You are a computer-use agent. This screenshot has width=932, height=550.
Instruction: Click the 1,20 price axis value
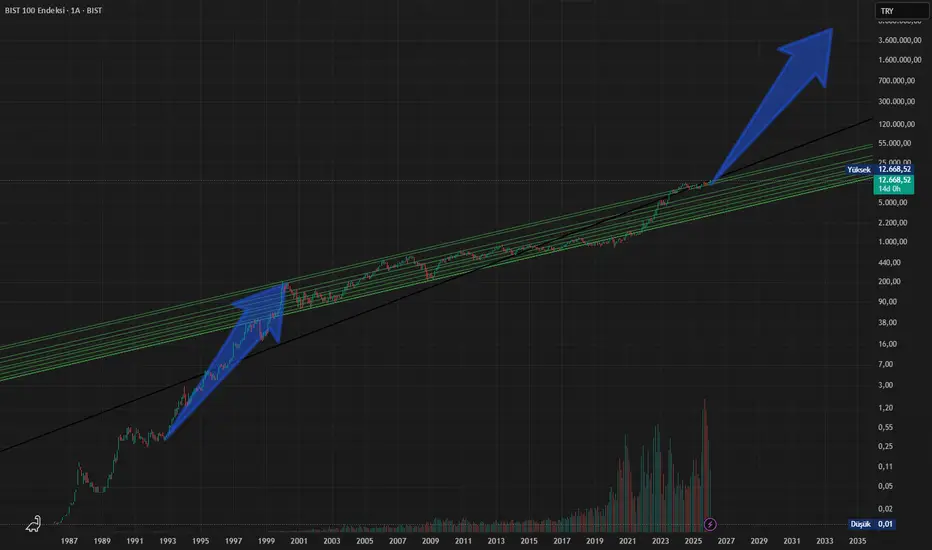pos(886,408)
